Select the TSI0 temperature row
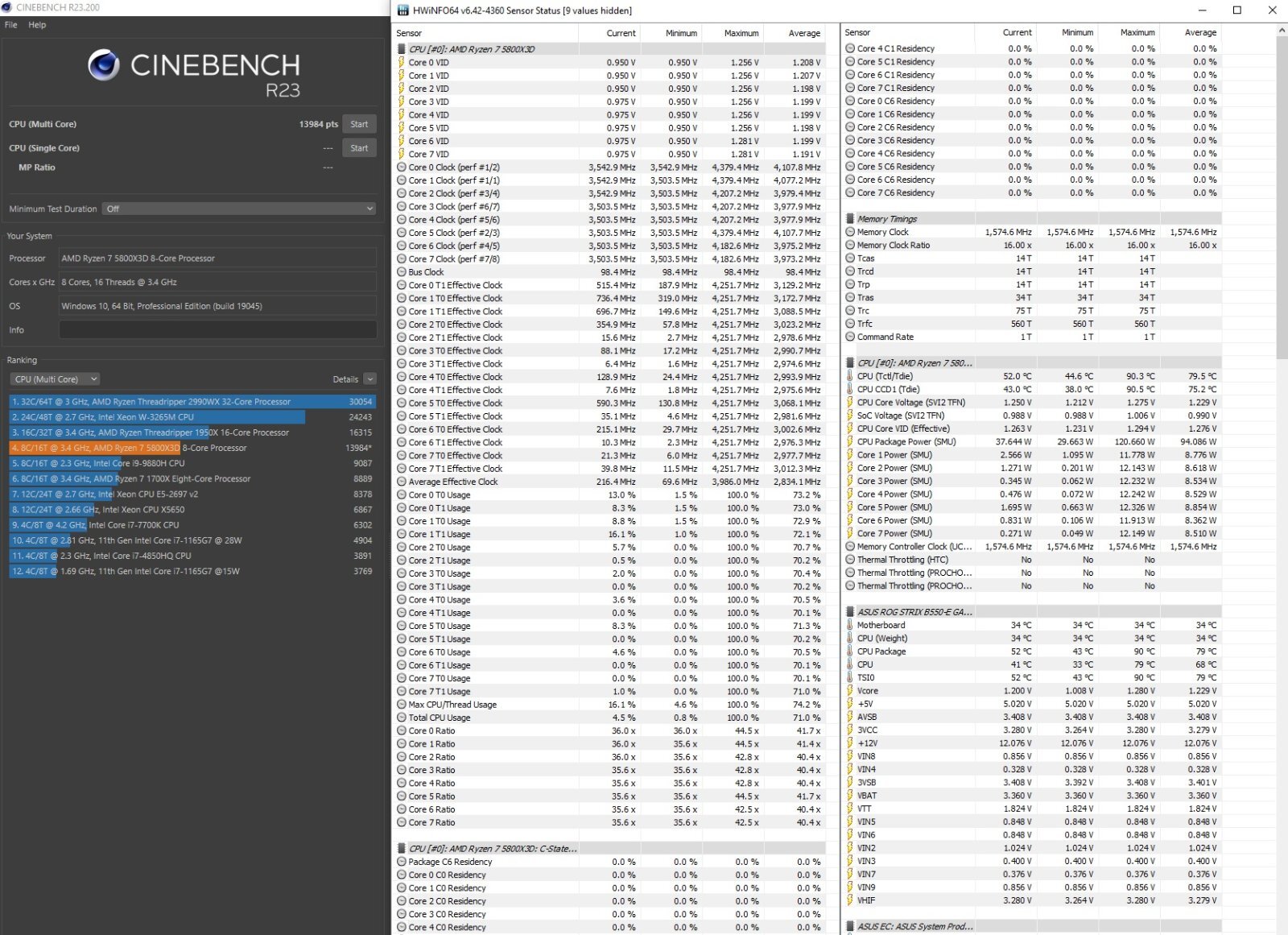1288x935 pixels. tap(1032, 678)
